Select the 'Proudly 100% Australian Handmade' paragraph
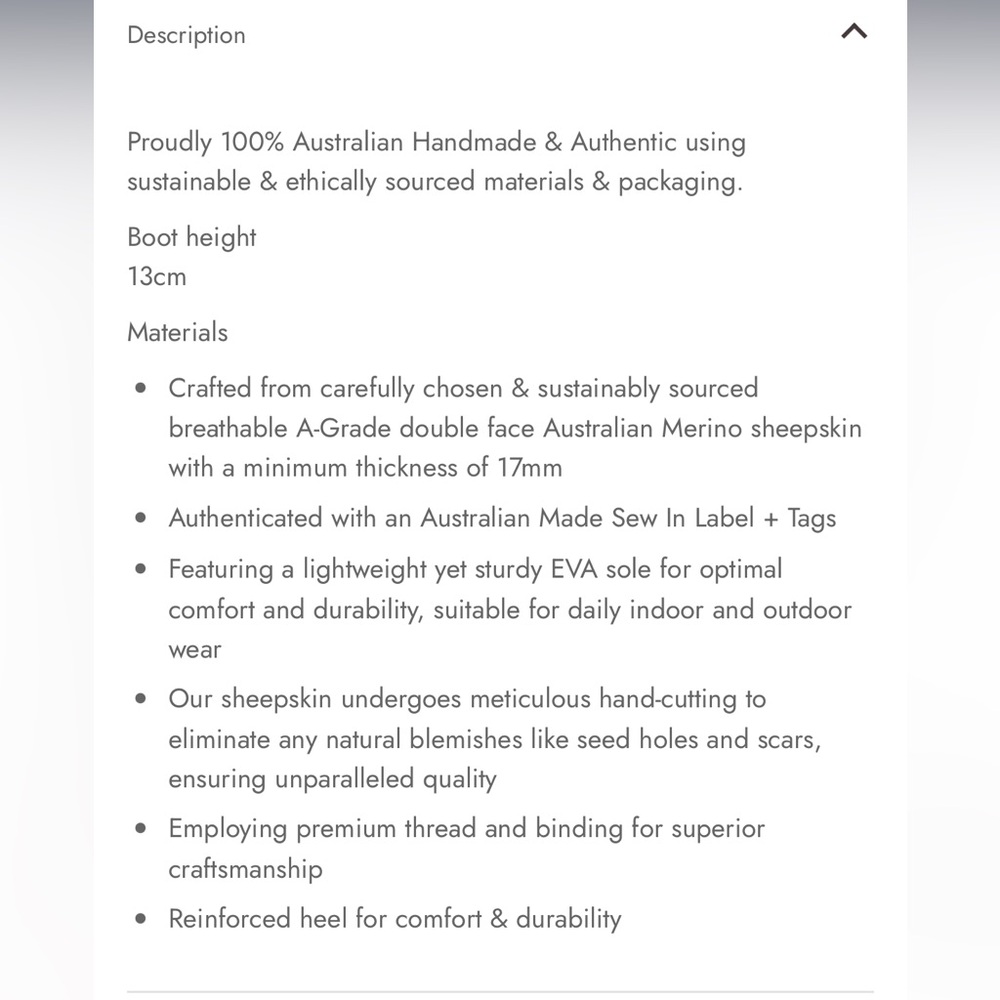The height and width of the screenshot is (1000, 1000). point(436,161)
